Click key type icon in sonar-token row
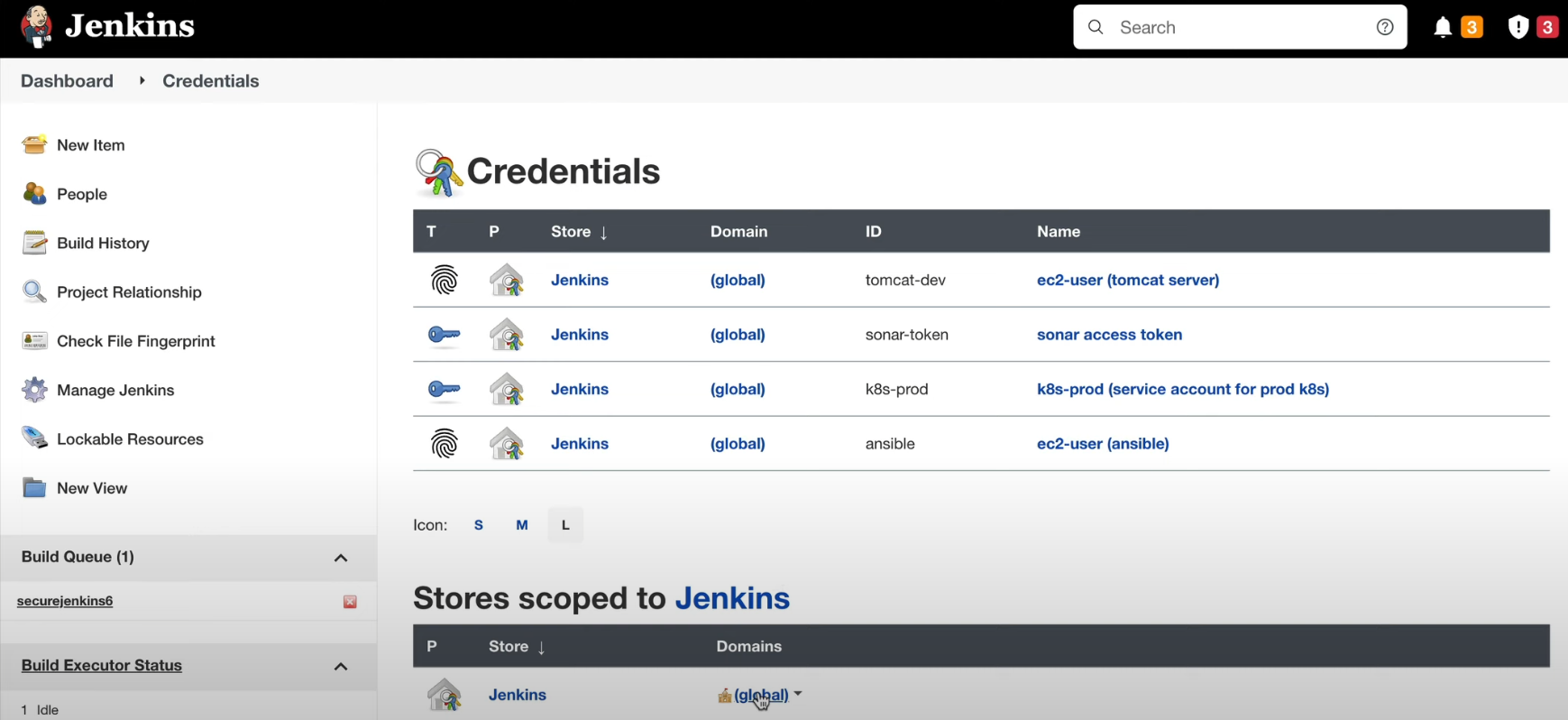 tap(444, 336)
